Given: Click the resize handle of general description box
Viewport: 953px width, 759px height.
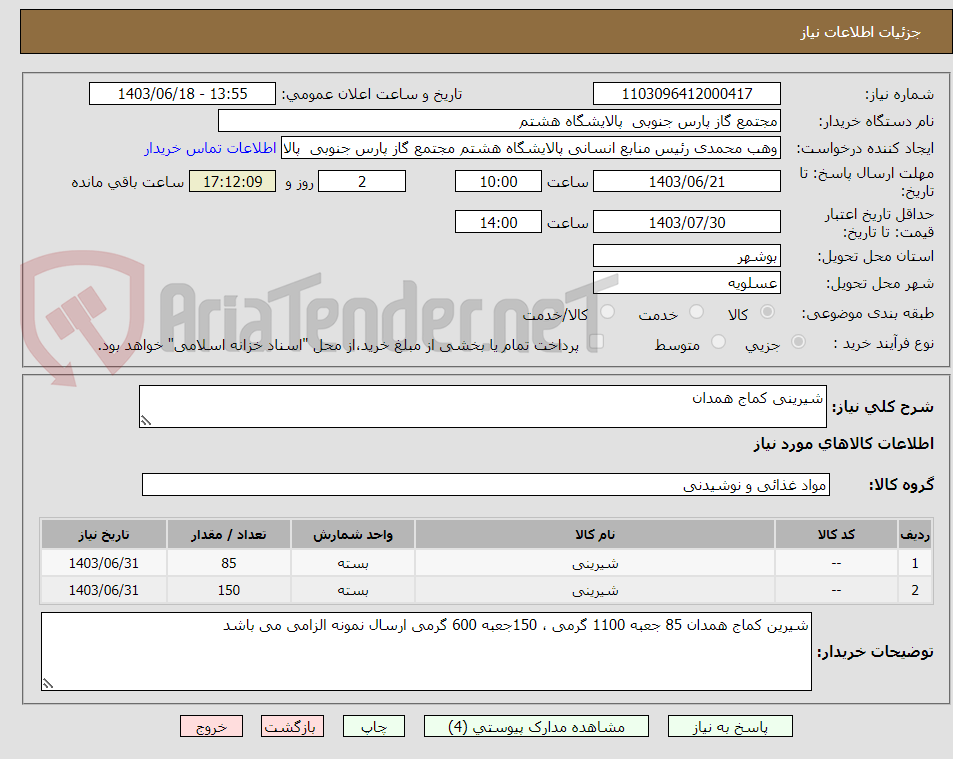Looking at the screenshot, I should click(x=146, y=421).
